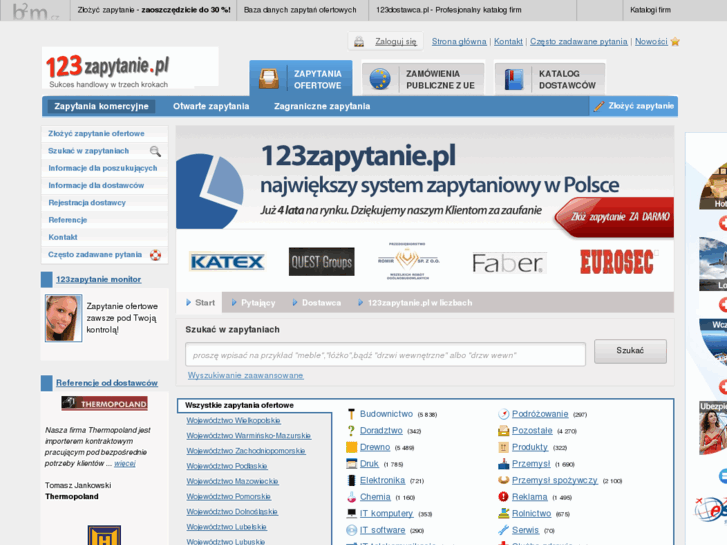Switch to Zapytania komercyjne menu item

pyautogui.click(x=101, y=106)
